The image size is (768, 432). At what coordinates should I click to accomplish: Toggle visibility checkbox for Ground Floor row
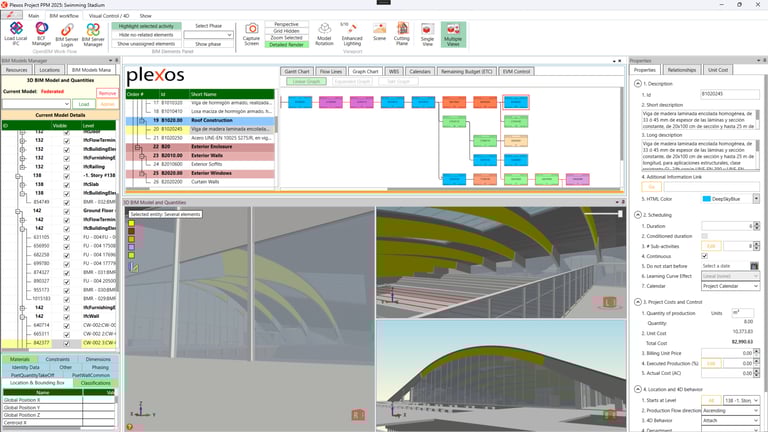(66, 211)
